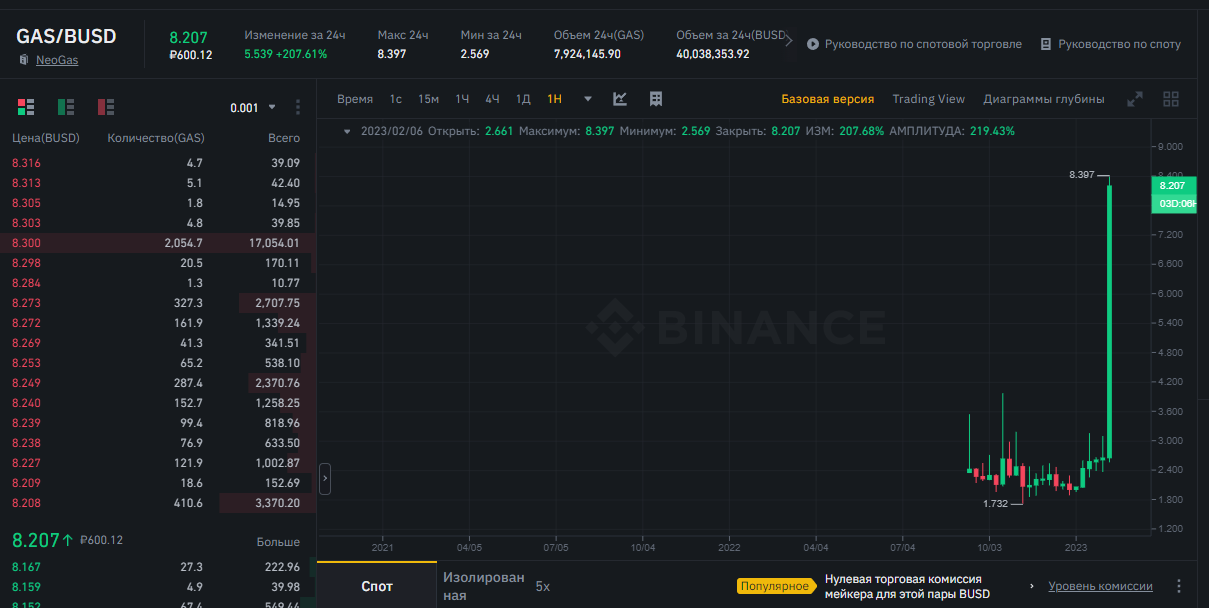Open Диаграммы глубины depth chart
1209x608 pixels.
1044,99
